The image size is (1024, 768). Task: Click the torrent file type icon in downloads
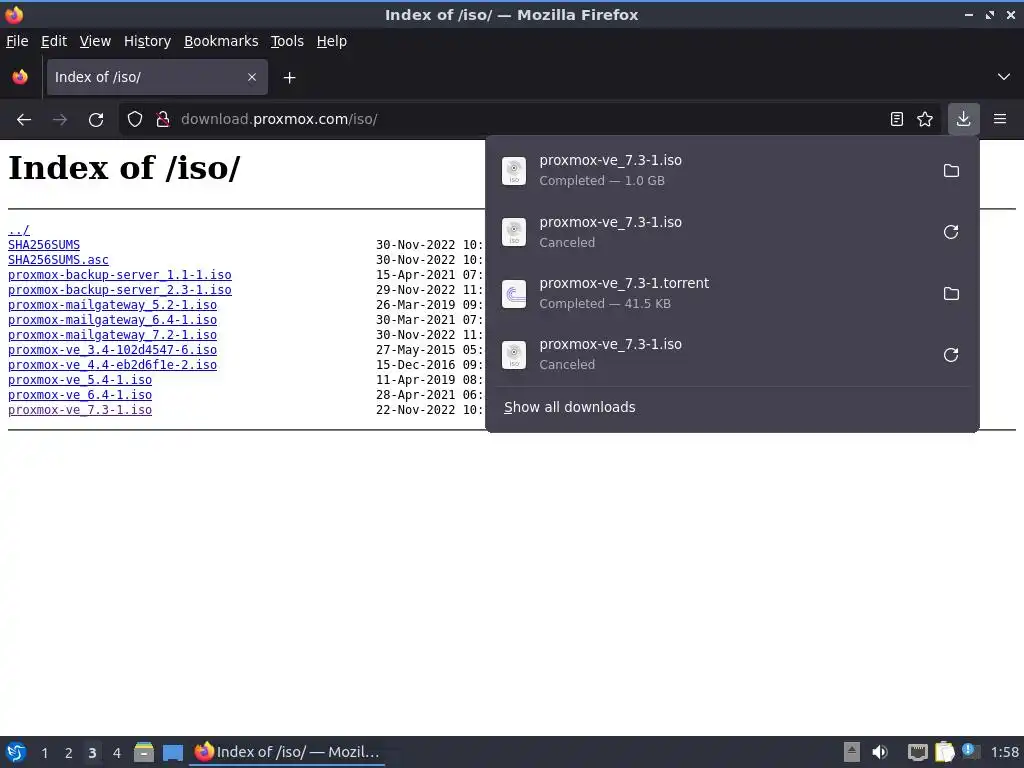(x=514, y=294)
